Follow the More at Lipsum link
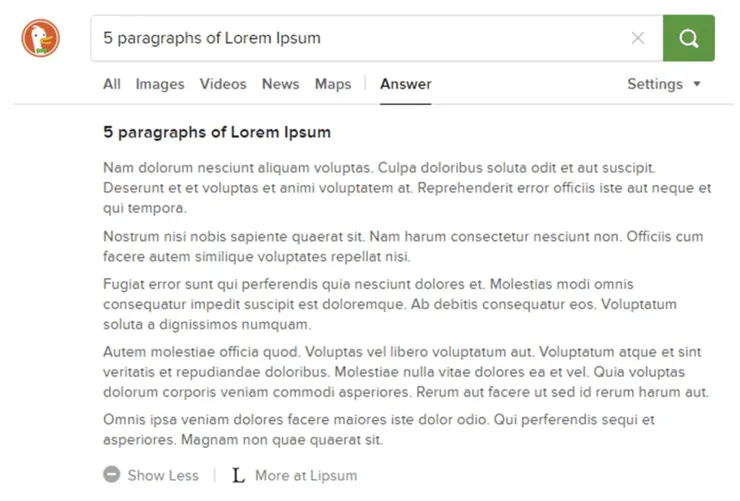The height and width of the screenshot is (501, 740). click(x=306, y=476)
